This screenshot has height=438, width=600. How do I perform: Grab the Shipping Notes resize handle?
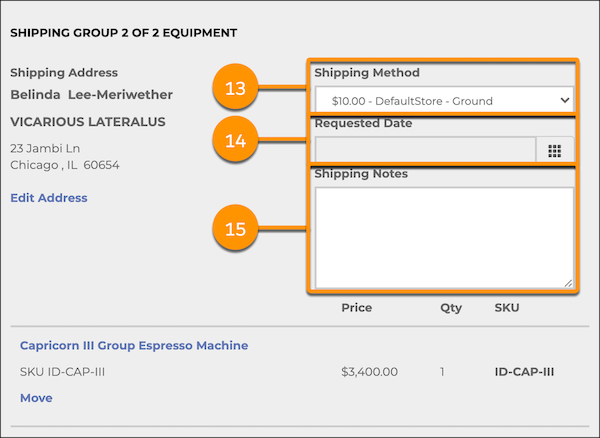pos(568,283)
